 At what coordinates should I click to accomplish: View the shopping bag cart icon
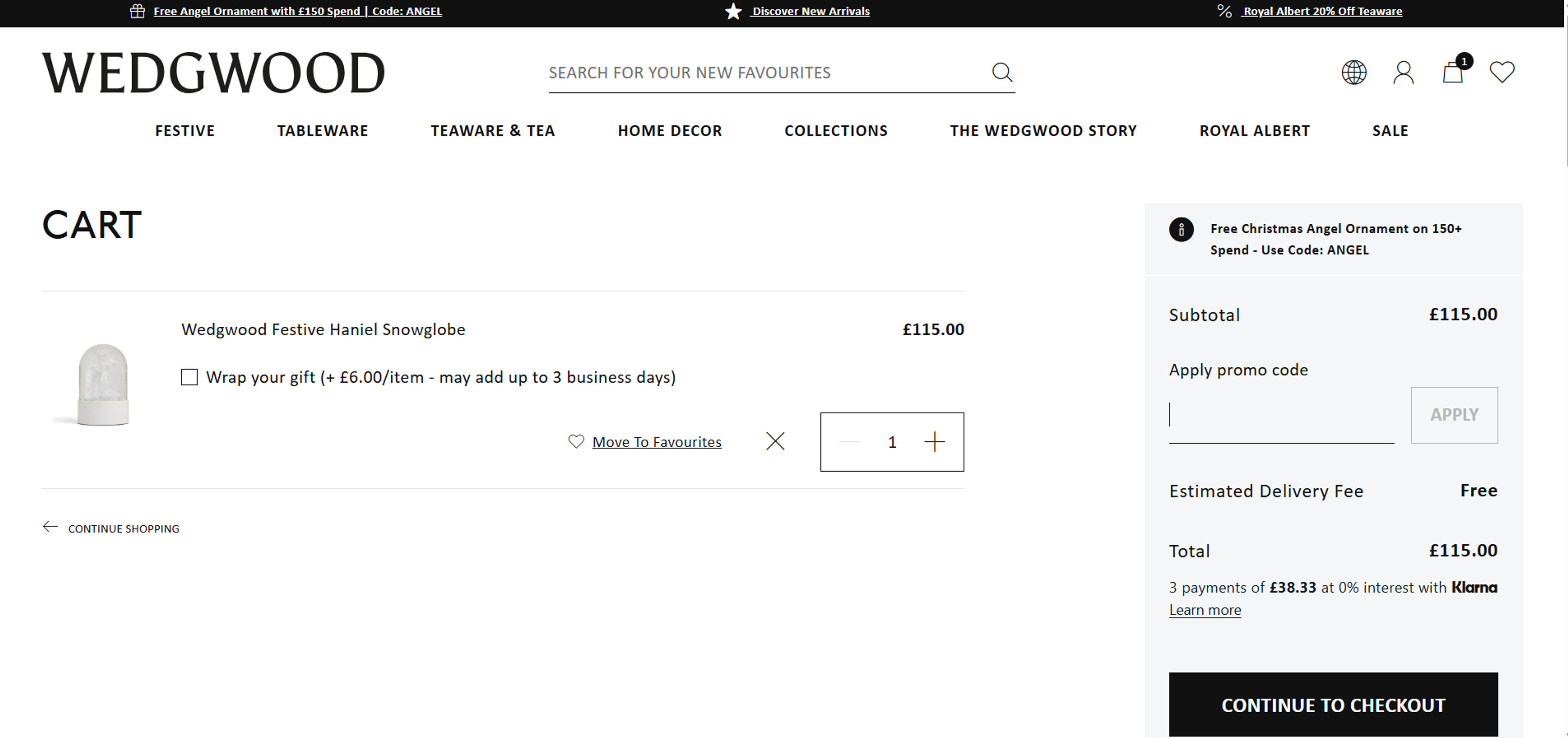point(1453,72)
